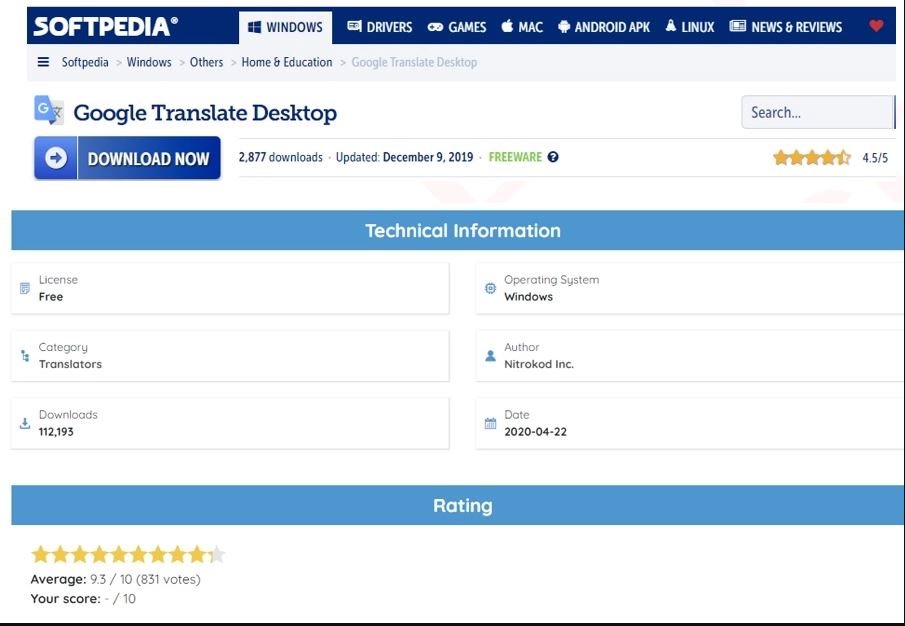Click the Google Translate Desktop app icon
Image resolution: width=905 pixels, height=626 pixels.
coord(49,111)
